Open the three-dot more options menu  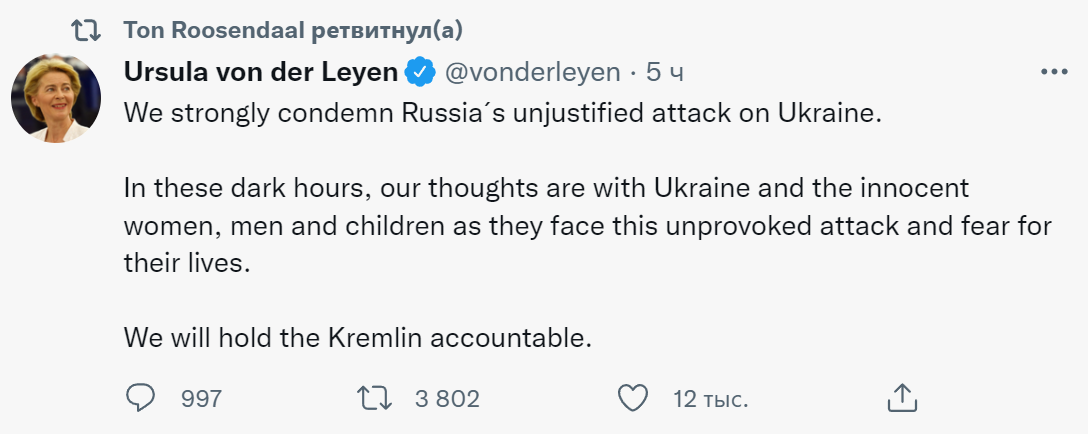point(1055,72)
